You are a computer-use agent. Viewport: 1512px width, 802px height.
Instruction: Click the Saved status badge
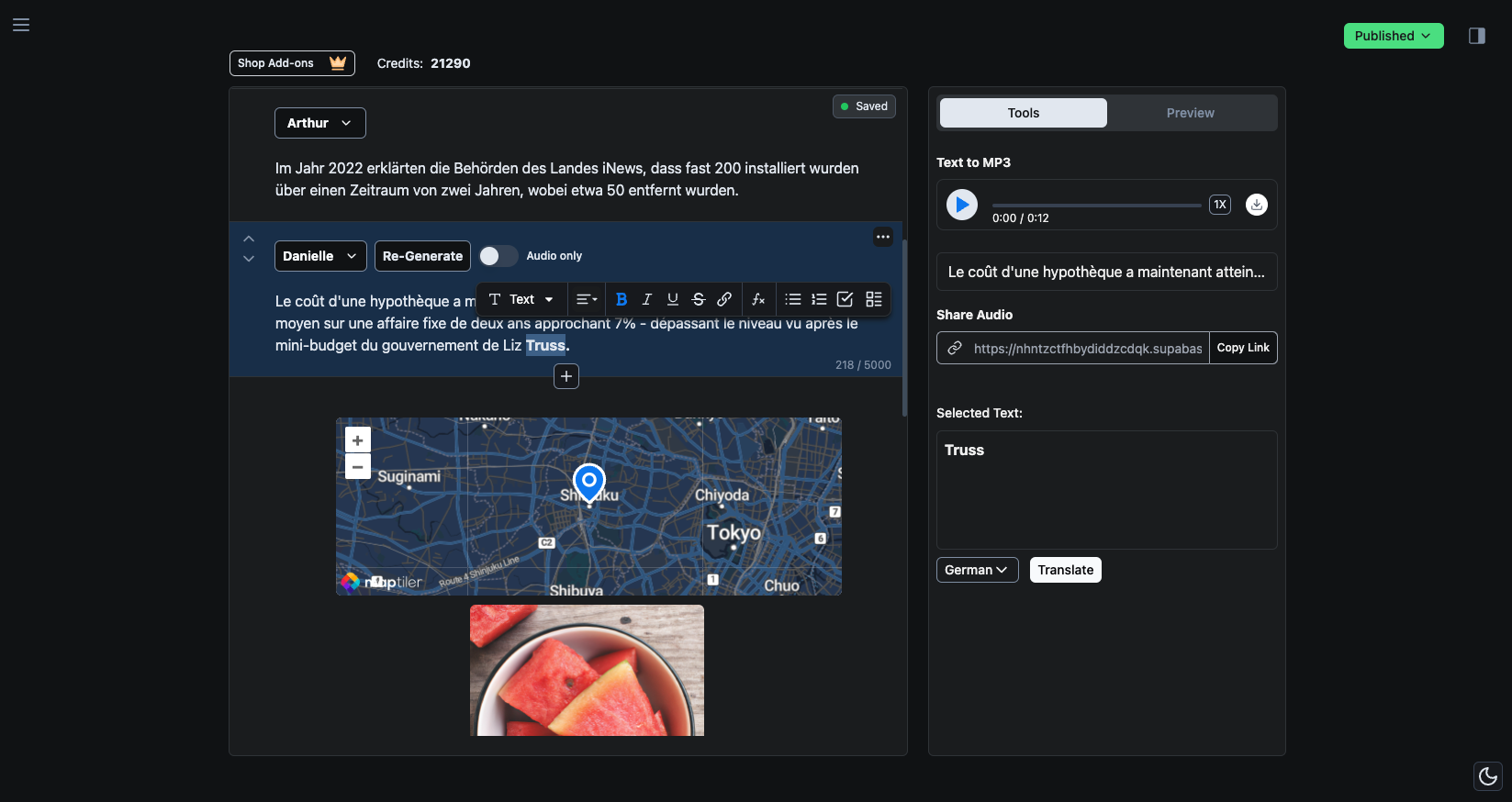[x=864, y=106]
